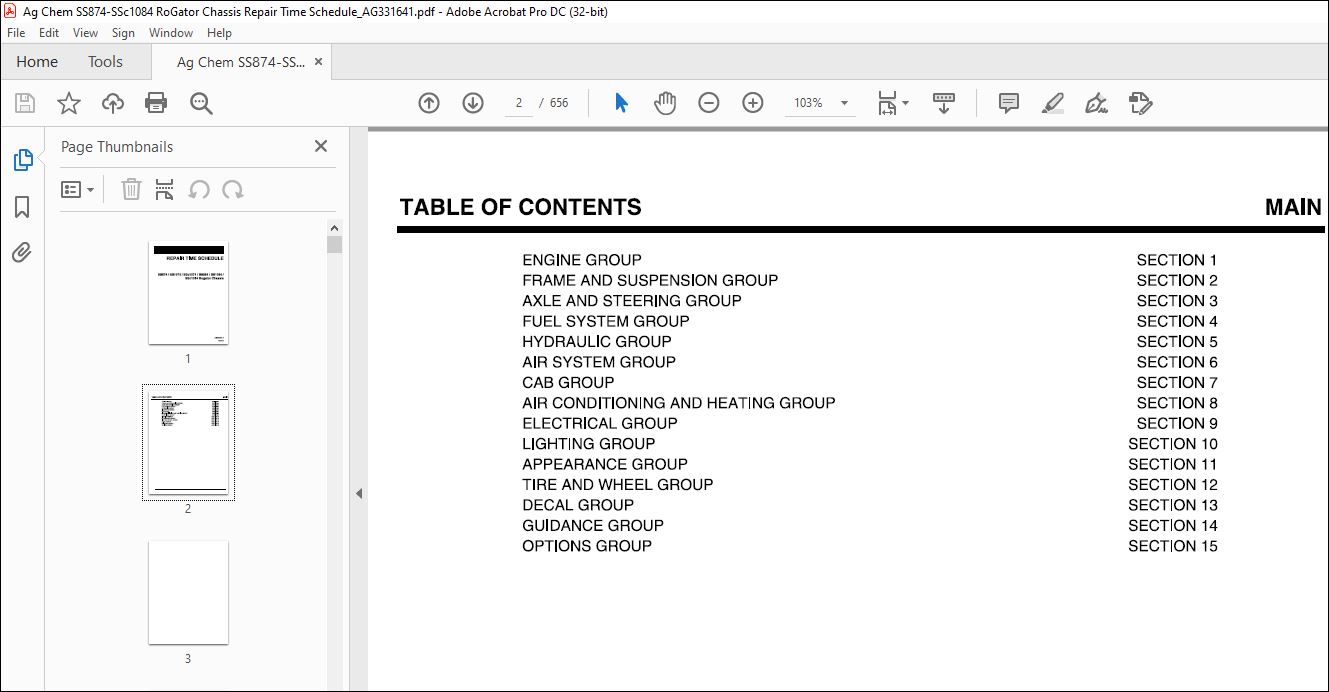The image size is (1329, 692).
Task: Save the file with the floppy disk icon
Action: (25, 103)
